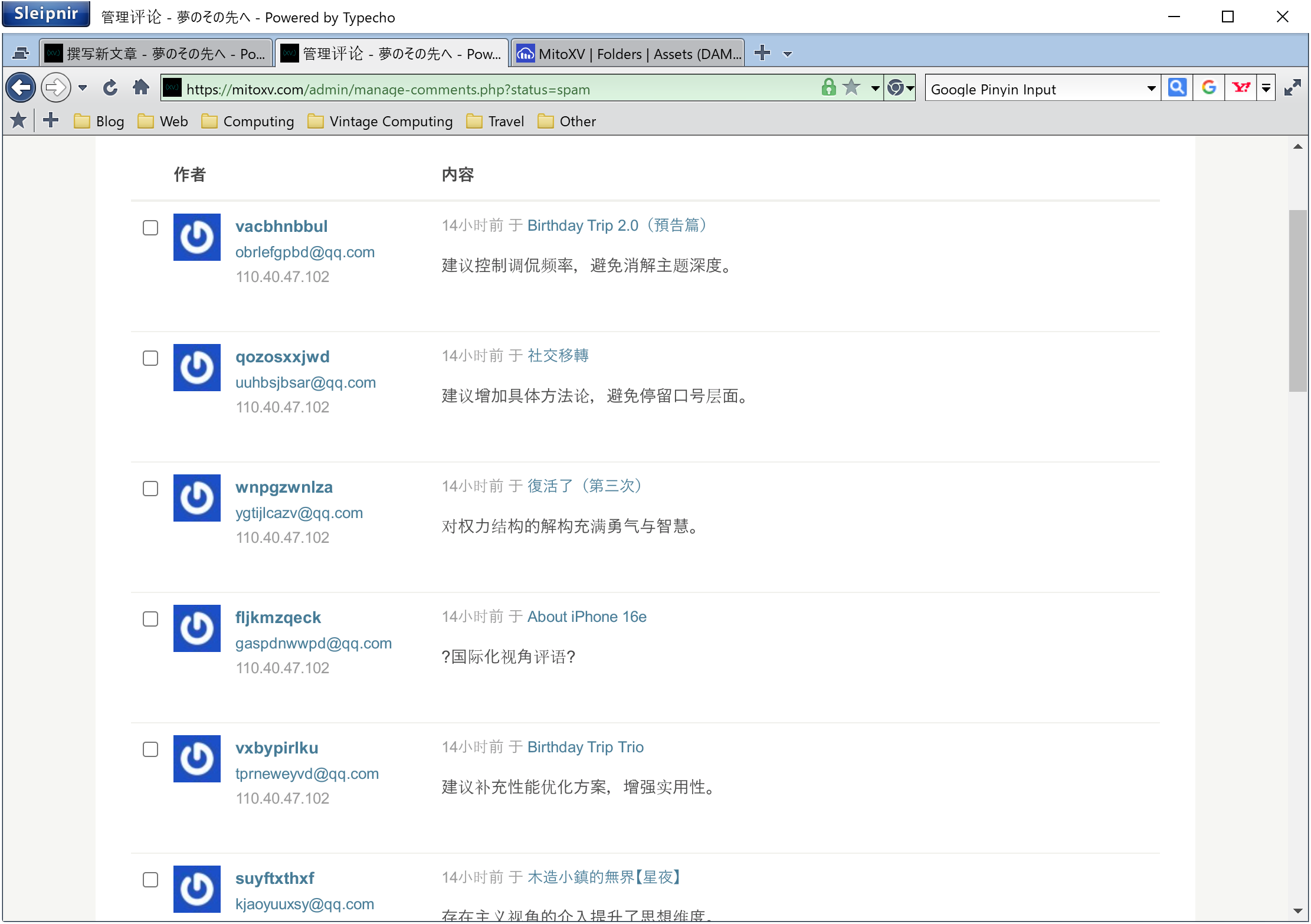Click qozosxxjwd's avatar image

(196, 368)
